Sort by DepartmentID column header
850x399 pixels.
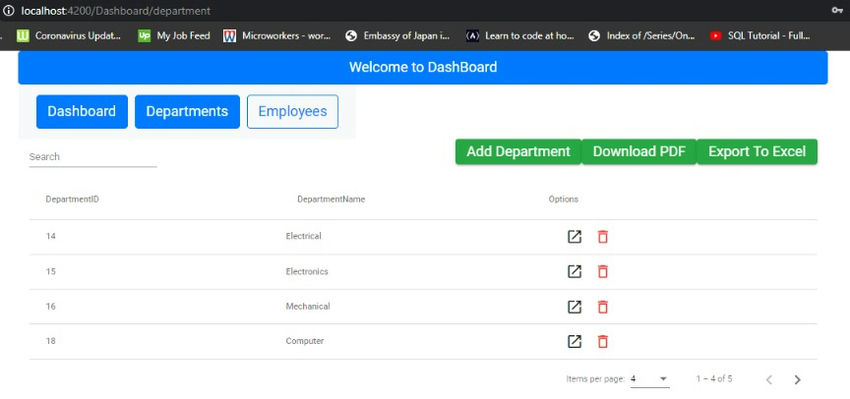coord(72,199)
